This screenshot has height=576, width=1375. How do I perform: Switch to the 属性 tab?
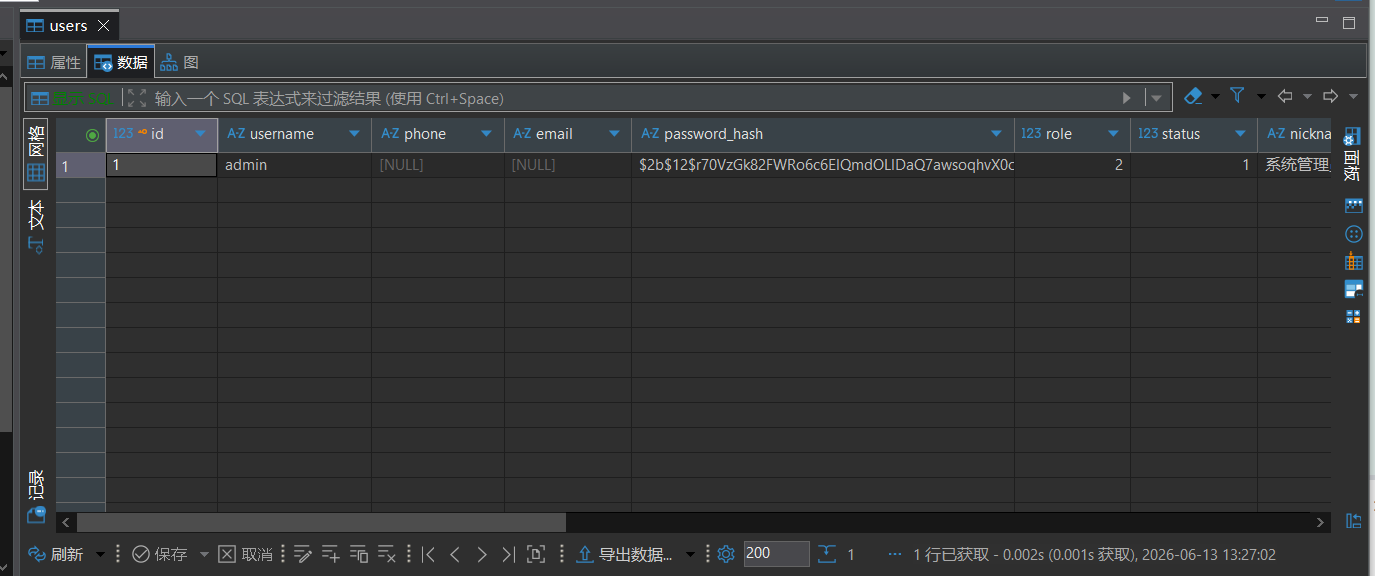coord(54,62)
